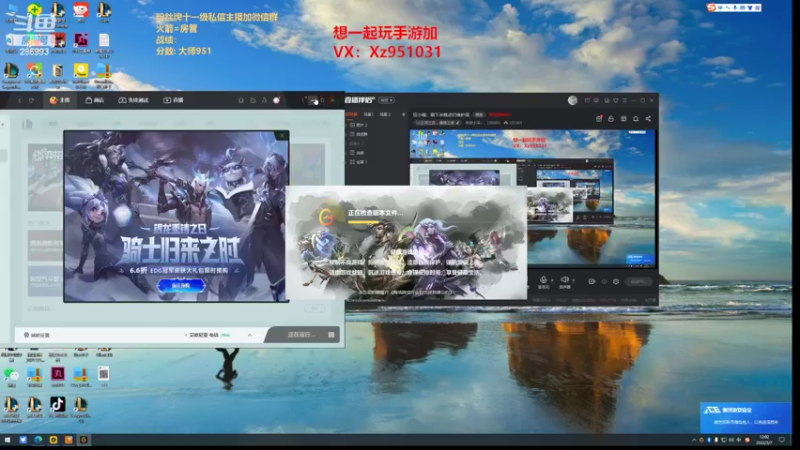Image resolution: width=800 pixels, height=450 pixels.
Task: Click the start-streaming pill button
Action: click(638, 281)
